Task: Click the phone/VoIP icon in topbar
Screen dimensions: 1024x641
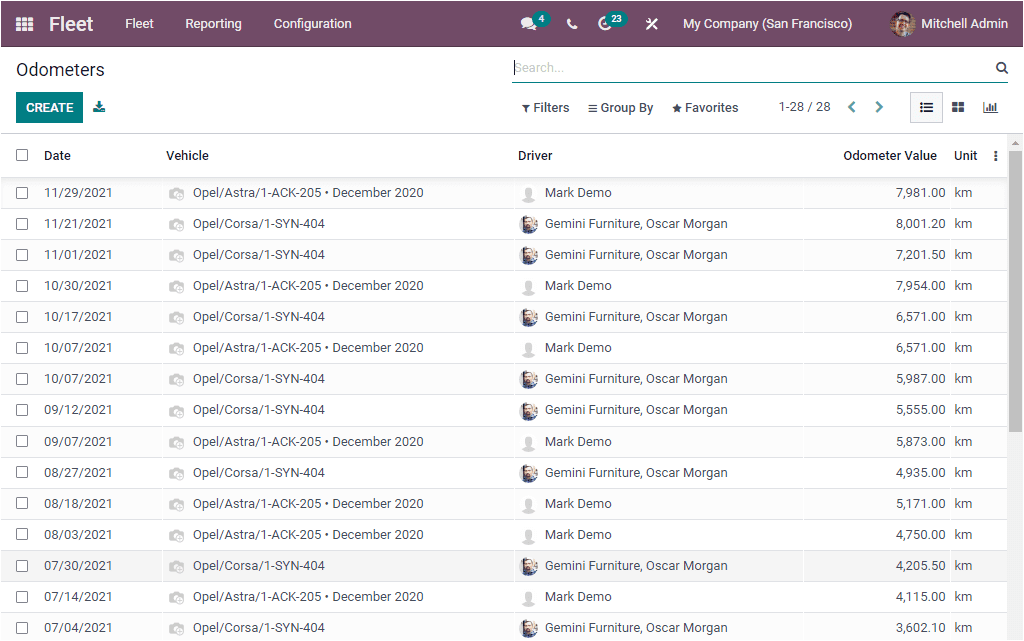Action: point(571,23)
